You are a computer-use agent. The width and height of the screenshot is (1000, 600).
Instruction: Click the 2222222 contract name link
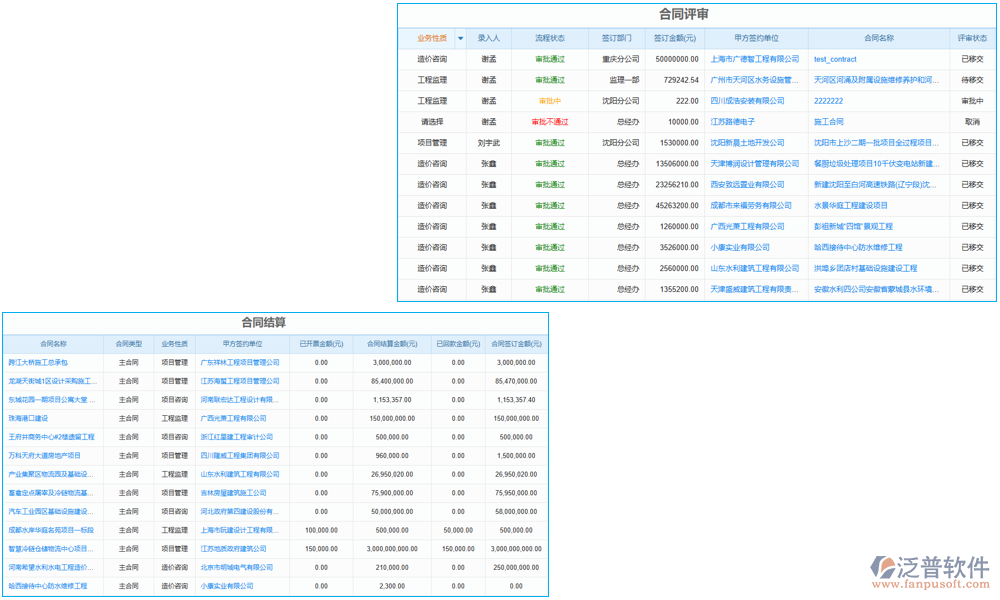(x=828, y=101)
